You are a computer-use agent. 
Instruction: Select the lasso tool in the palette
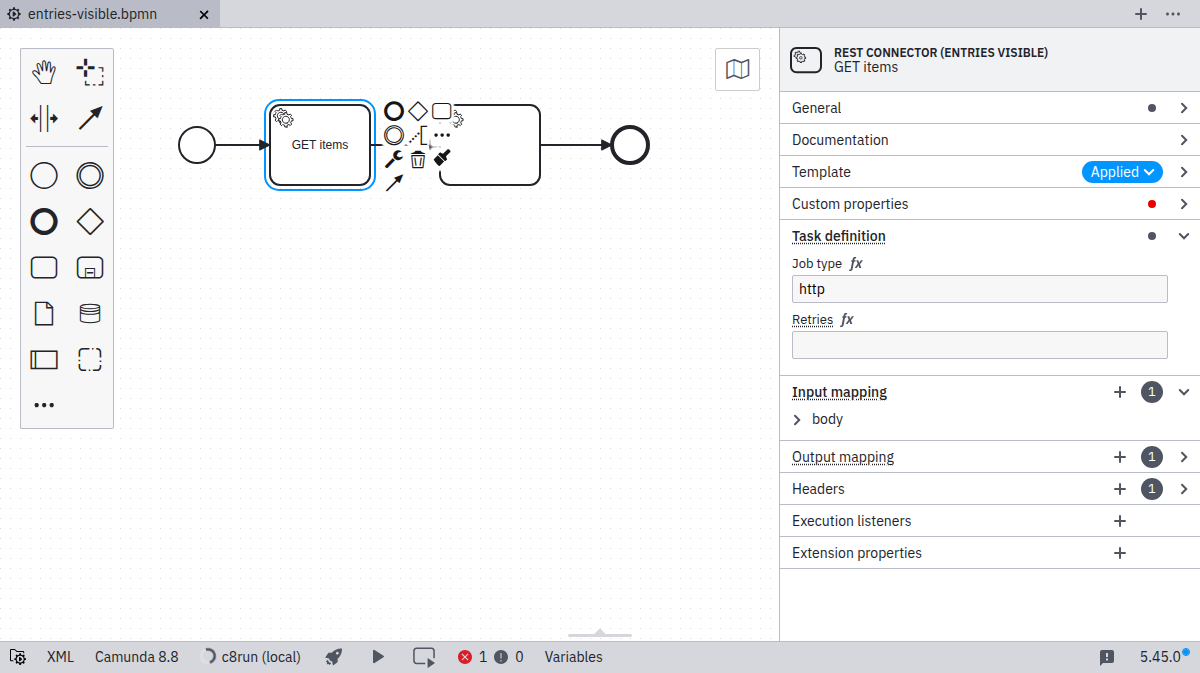coord(90,72)
